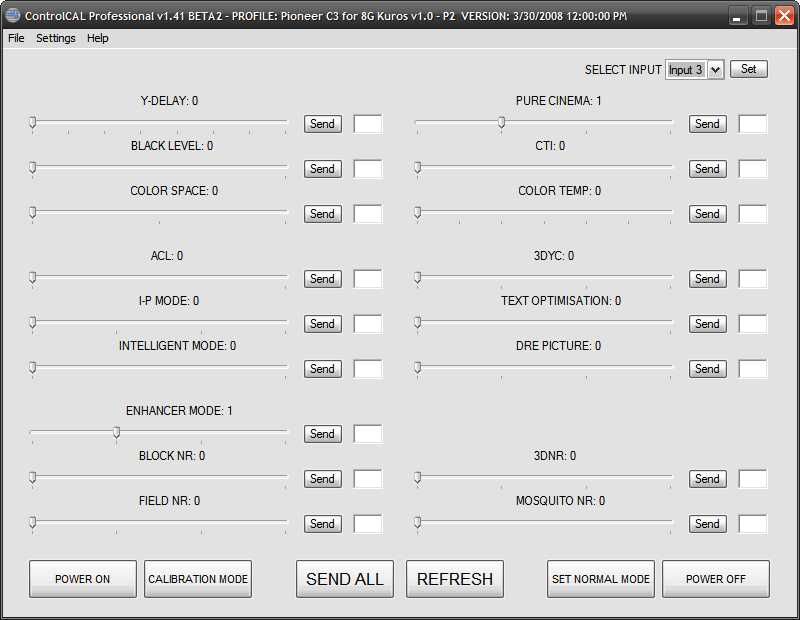Click the CTI slider thumb
Image resolution: width=800 pixels, height=620 pixels.
418,167
